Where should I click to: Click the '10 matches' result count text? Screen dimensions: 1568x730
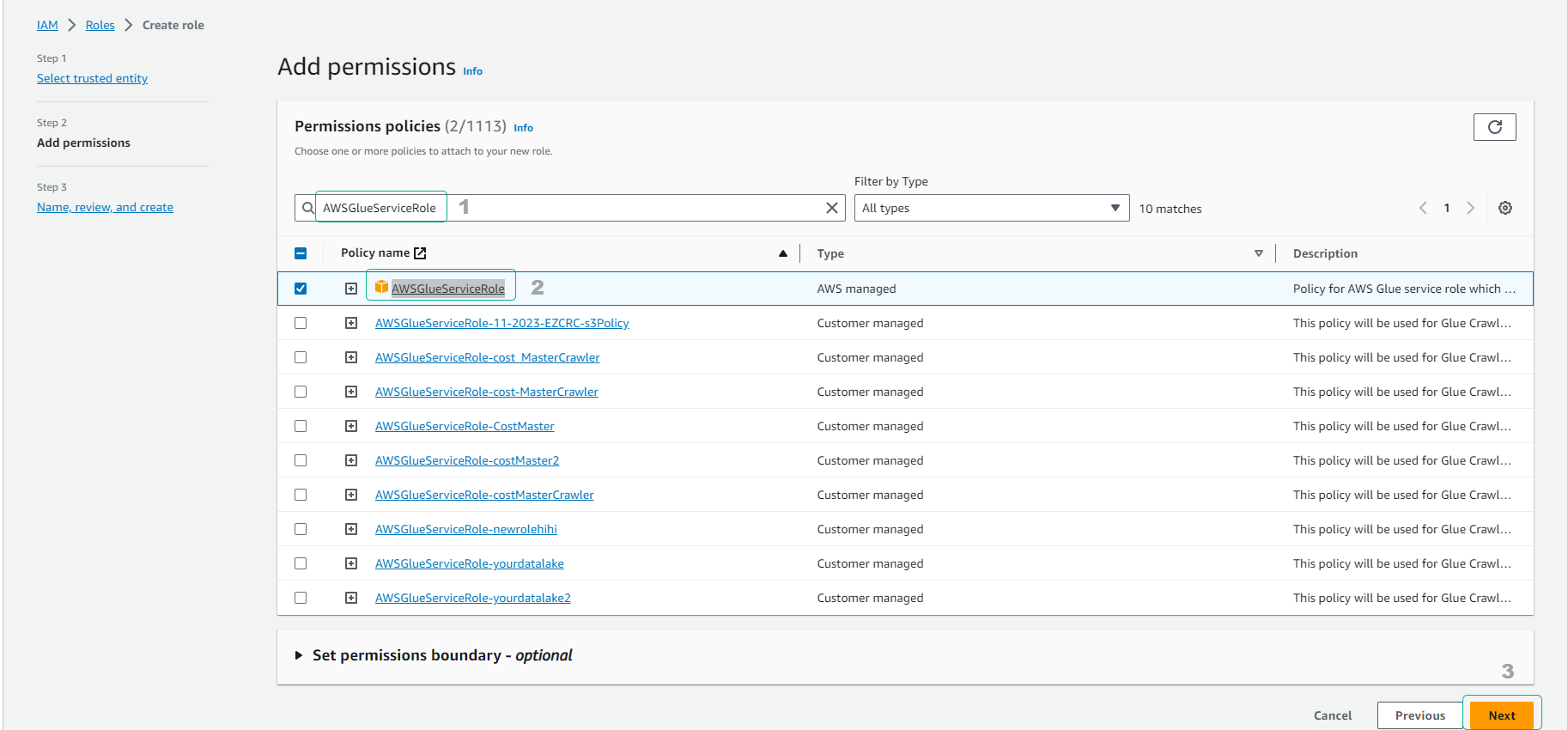click(x=1170, y=209)
